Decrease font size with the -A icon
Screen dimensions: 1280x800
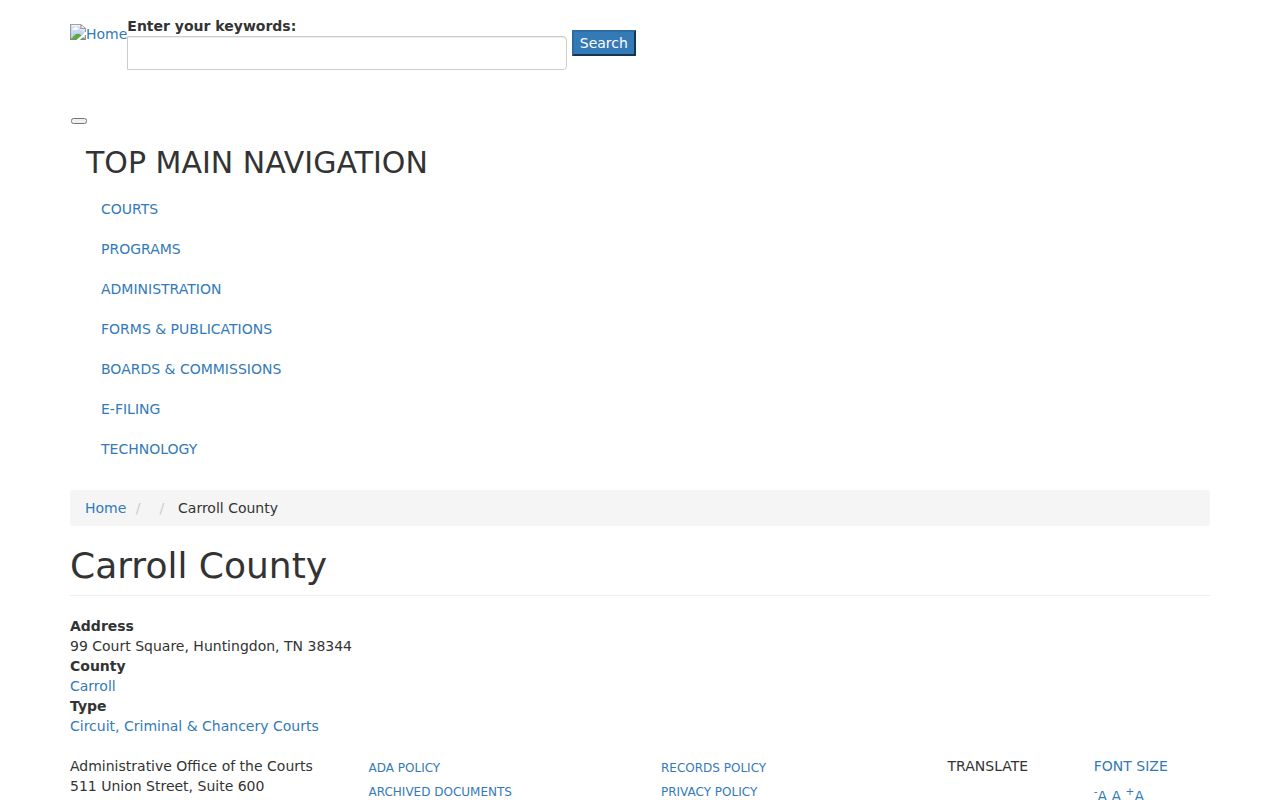[1100, 794]
